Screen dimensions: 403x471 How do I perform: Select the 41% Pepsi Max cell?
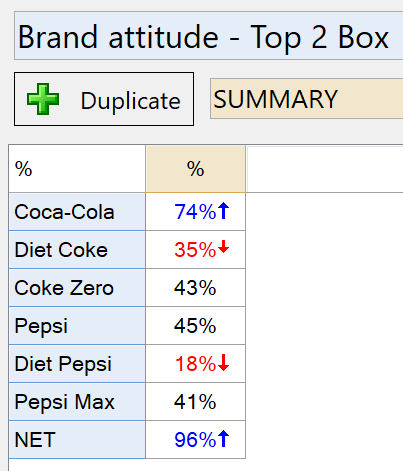[x=196, y=402]
